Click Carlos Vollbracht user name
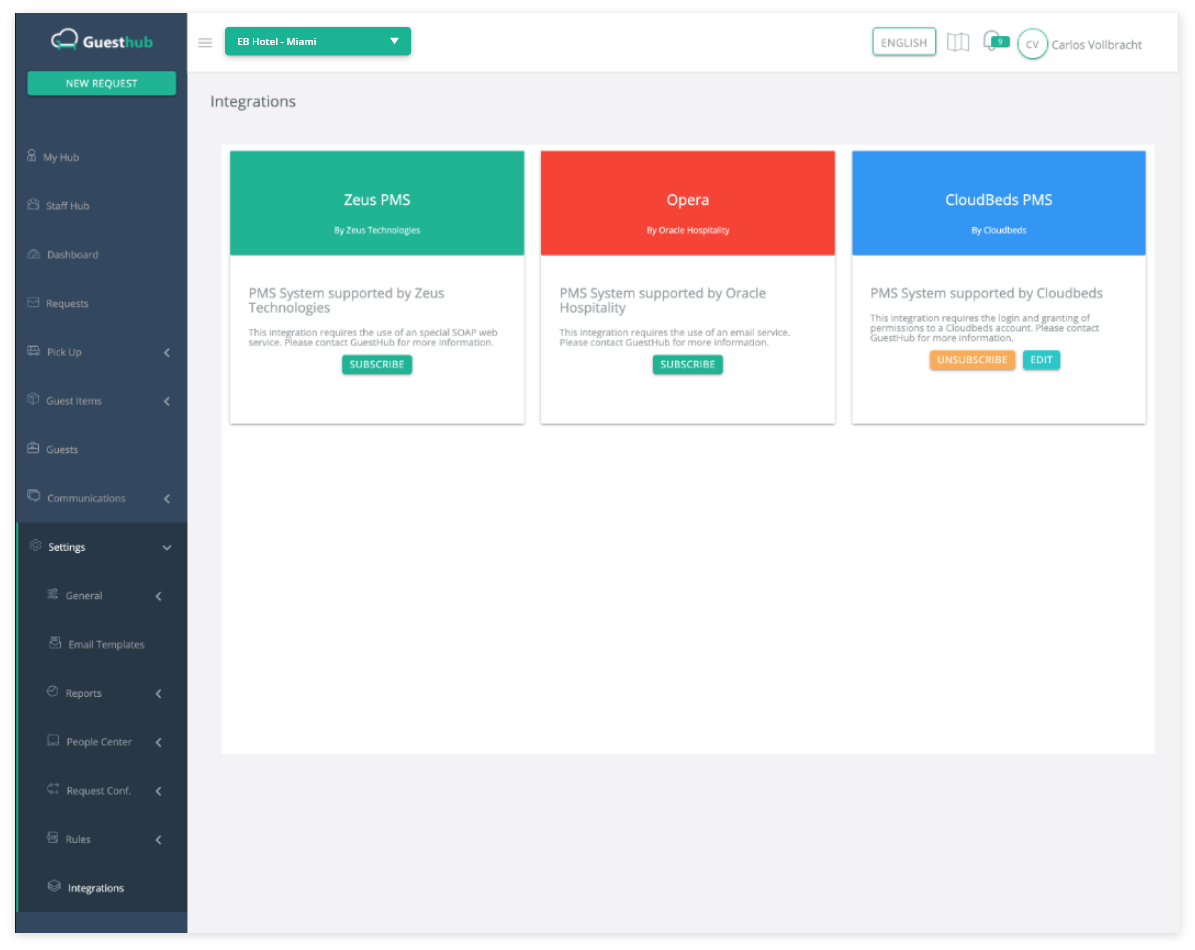 point(1097,45)
